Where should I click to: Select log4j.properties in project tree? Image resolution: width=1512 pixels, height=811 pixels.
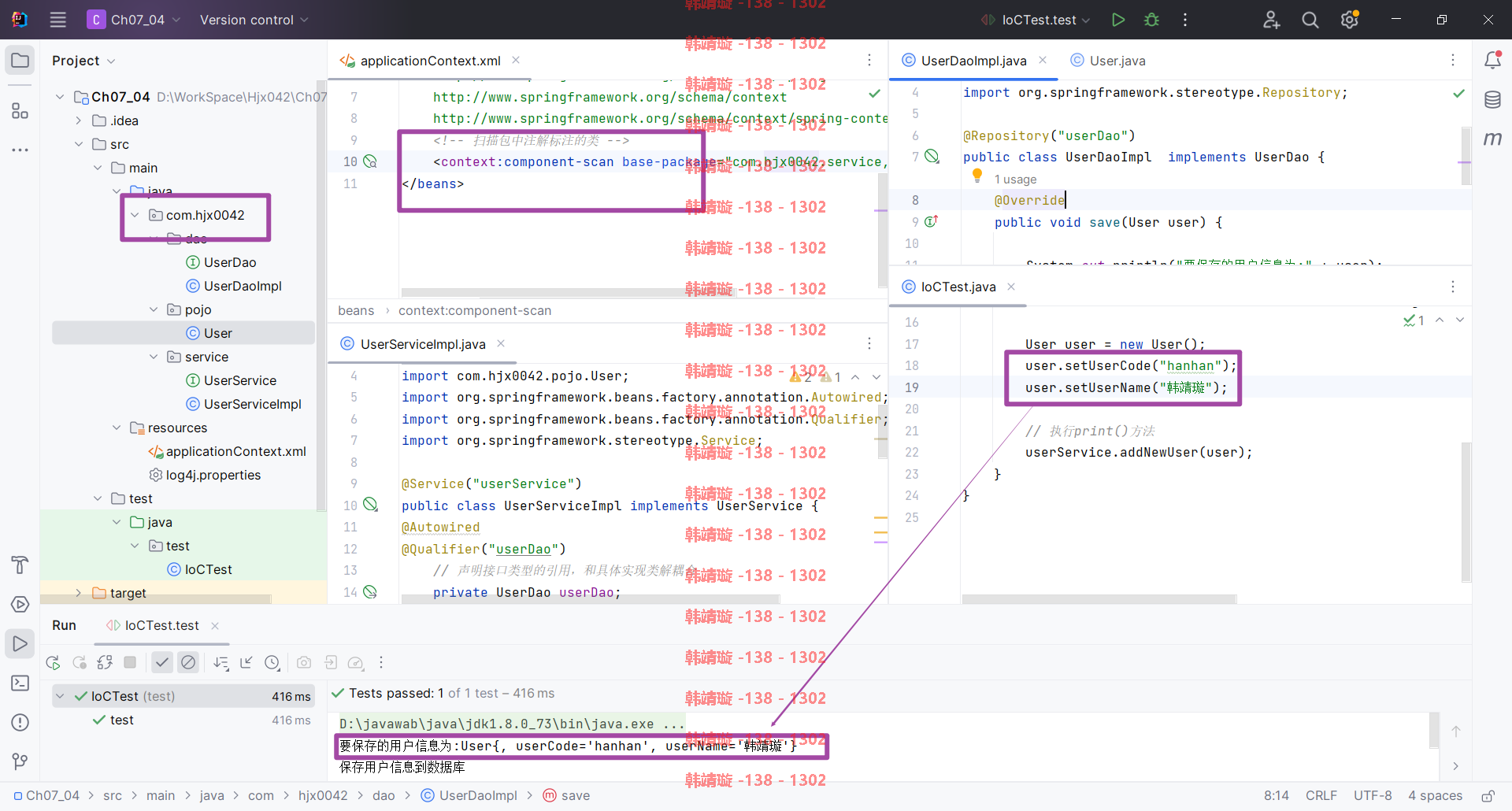[205, 475]
